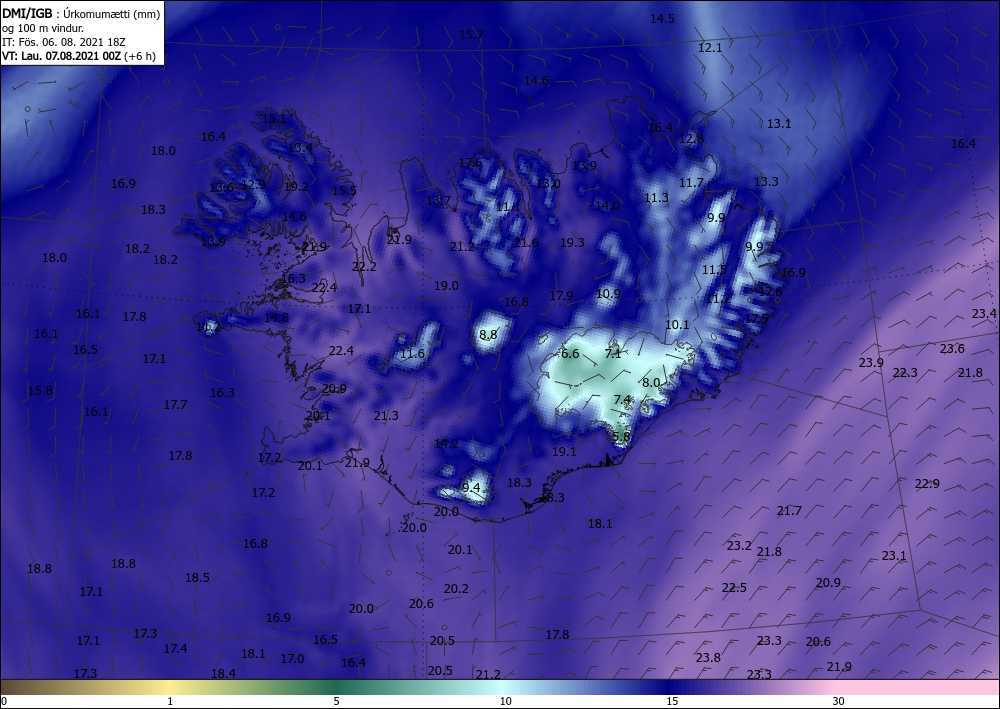
Task: Click the 16.2 value at Snæfellsnes tip
Action: coord(208,327)
